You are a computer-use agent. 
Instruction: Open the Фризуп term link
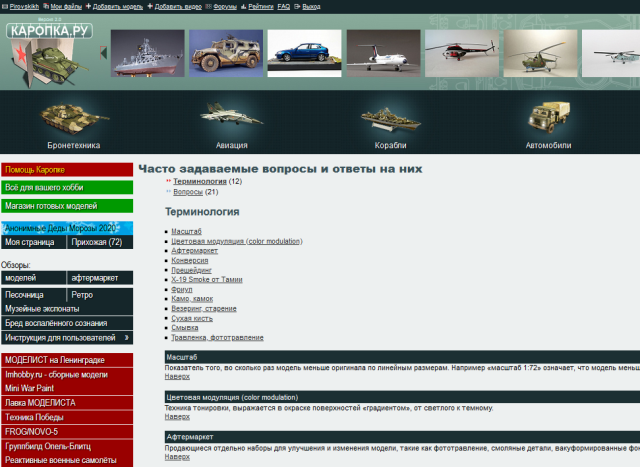(x=182, y=289)
